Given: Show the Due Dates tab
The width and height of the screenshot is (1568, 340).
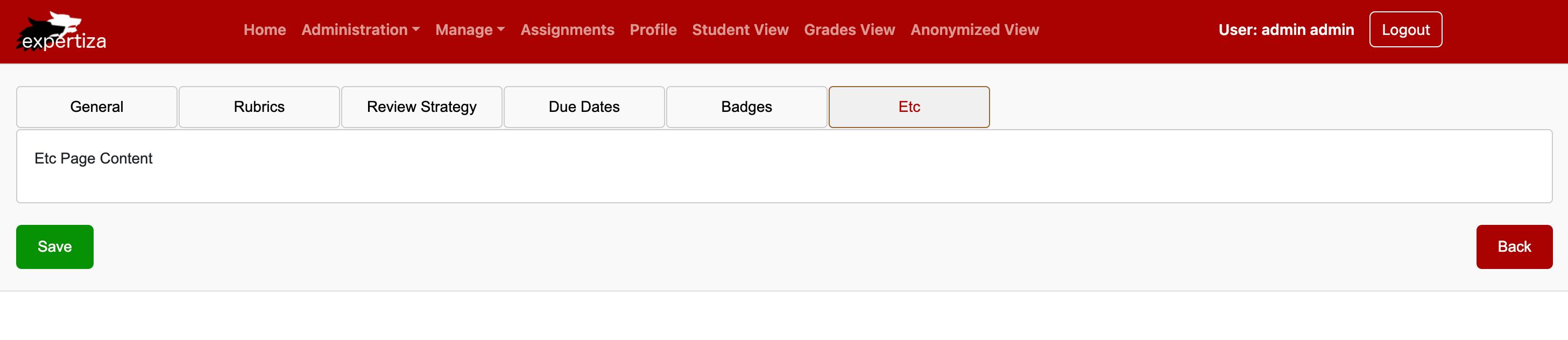Looking at the screenshot, I should [x=584, y=107].
